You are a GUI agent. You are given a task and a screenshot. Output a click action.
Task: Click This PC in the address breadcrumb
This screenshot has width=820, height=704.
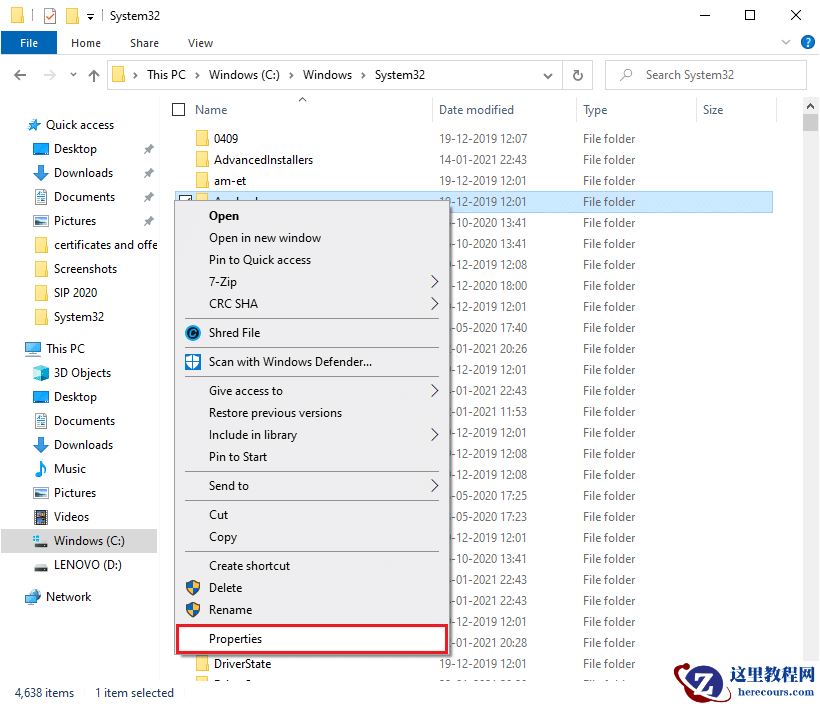166,75
